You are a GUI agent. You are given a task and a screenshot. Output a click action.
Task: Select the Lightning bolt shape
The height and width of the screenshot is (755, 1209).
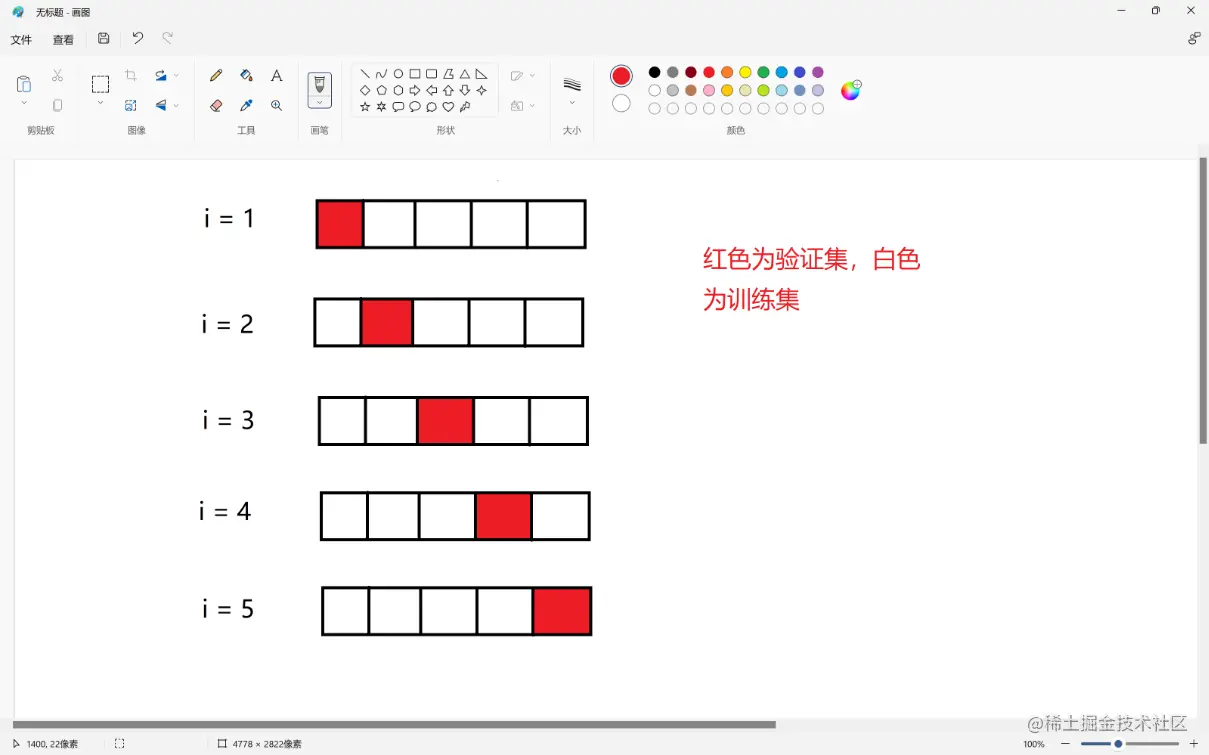click(465, 107)
